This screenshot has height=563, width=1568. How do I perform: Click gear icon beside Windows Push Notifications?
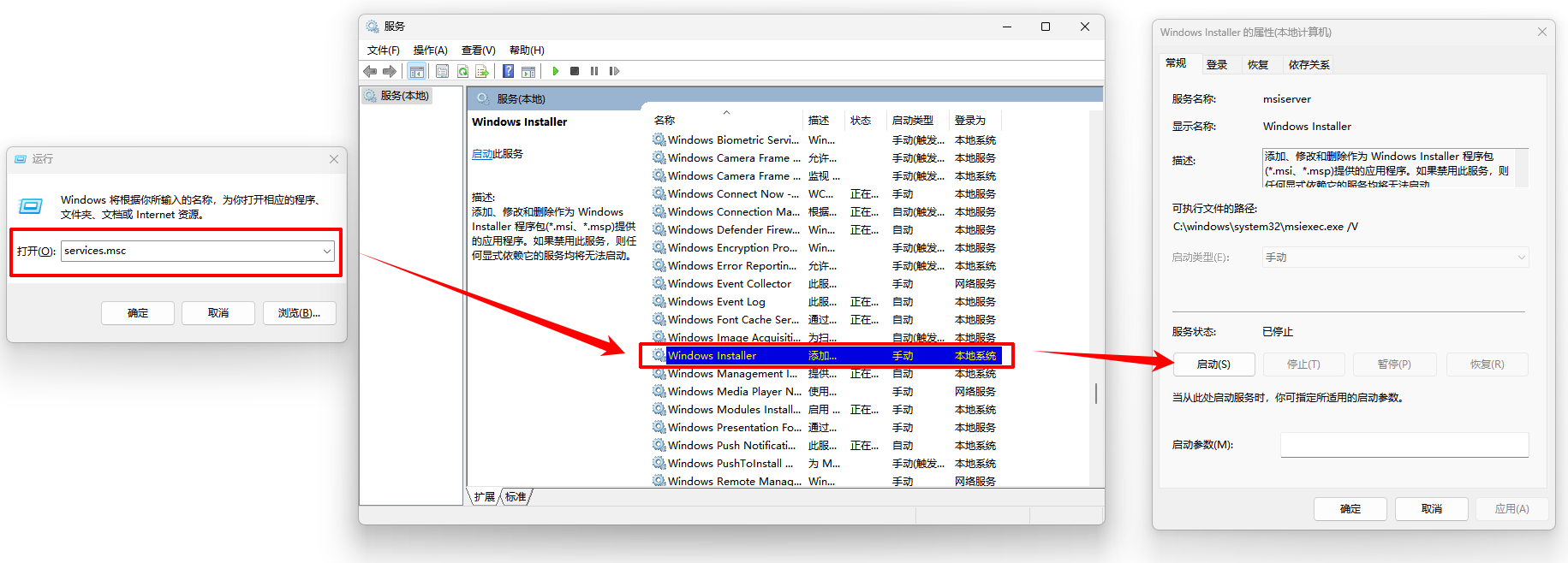pos(659,445)
